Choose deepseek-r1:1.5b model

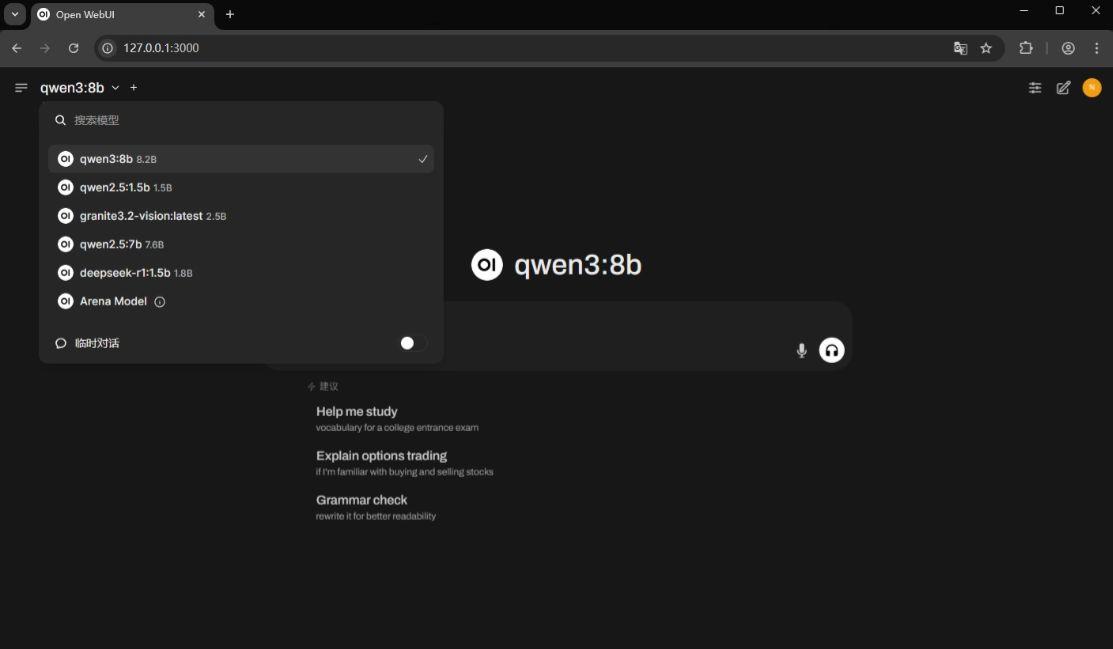(x=125, y=272)
